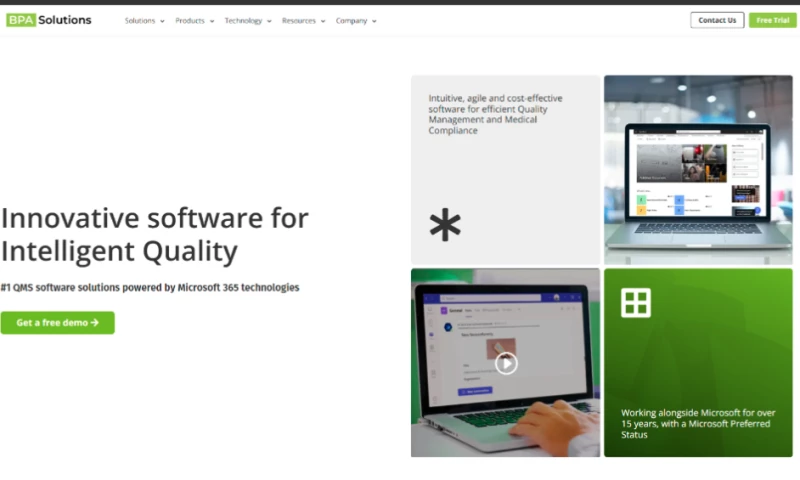This screenshot has width=800, height=480.
Task: Click the 'Working alongside Microsoft' green tile text
Action: pos(695,424)
